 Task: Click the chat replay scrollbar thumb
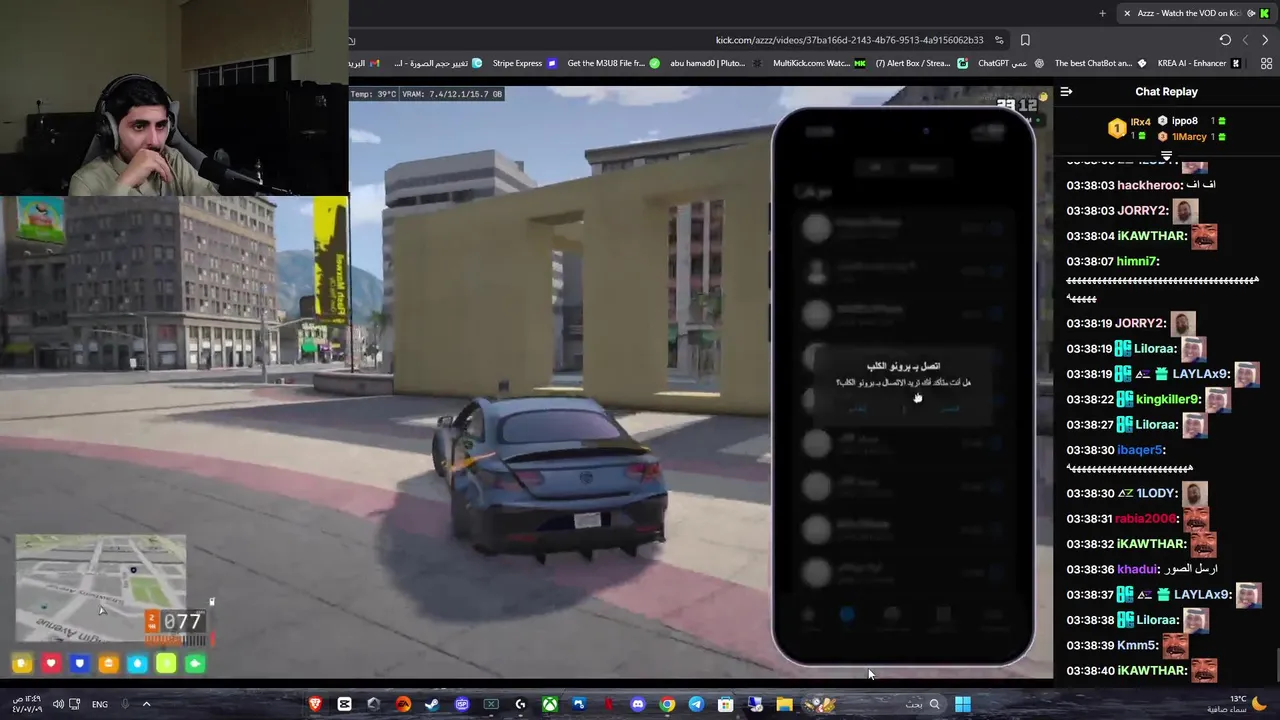pos(1276,664)
